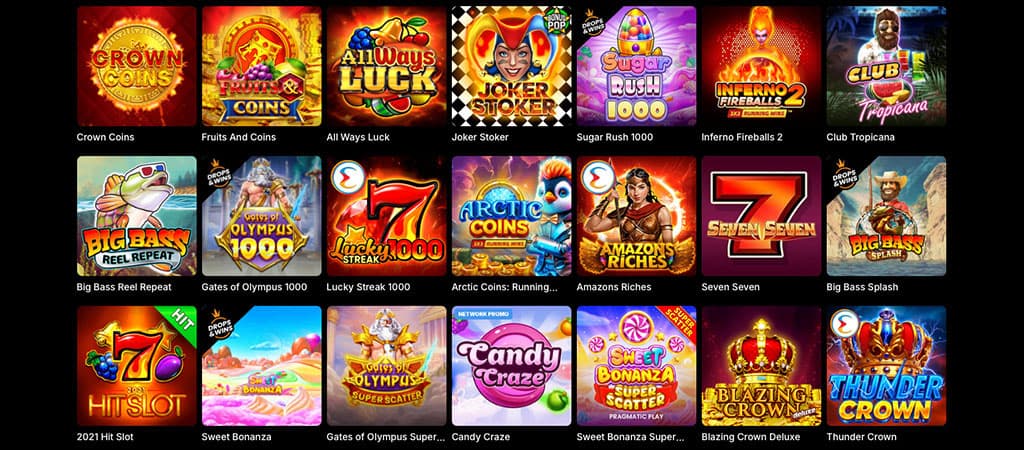The image size is (1024, 450).
Task: Click the provider logo on Thunder Crown tile
Action: coord(846,325)
